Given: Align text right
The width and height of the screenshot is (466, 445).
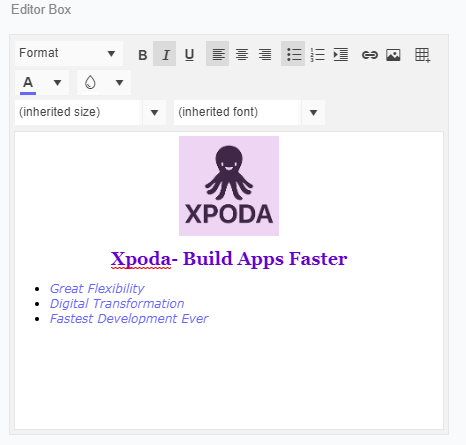Looking at the screenshot, I should click(265, 54).
